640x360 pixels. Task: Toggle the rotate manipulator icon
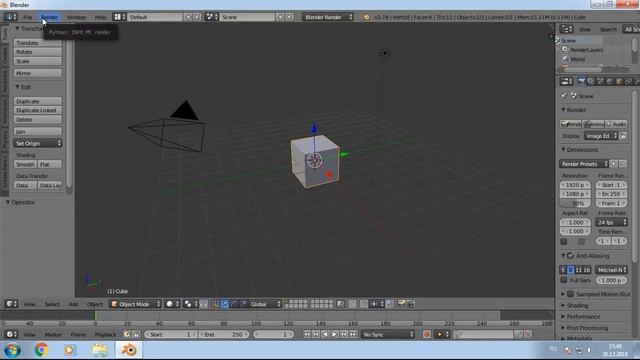(x=234, y=304)
